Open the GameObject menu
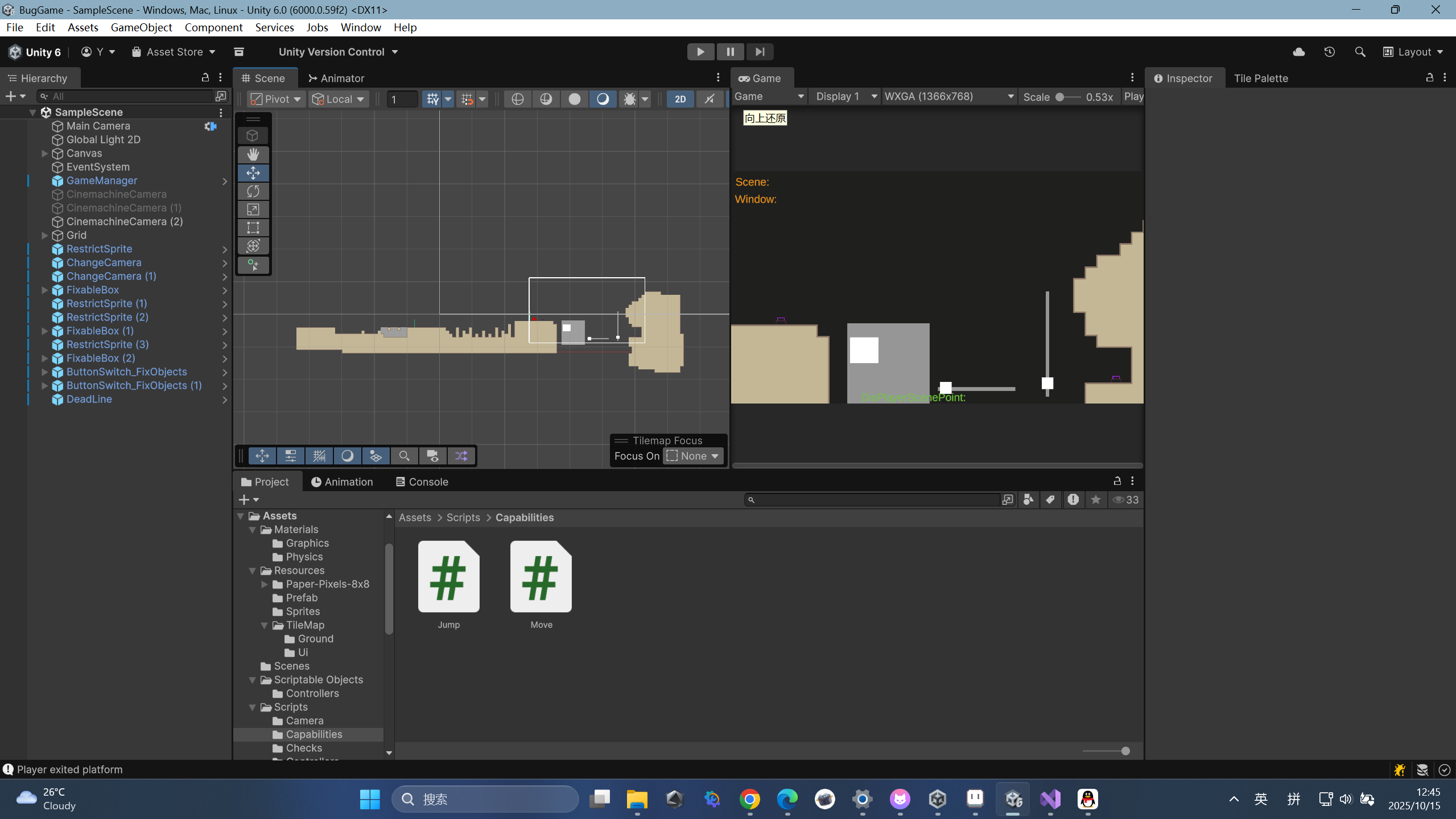Viewport: 1456px width, 819px height. [x=141, y=27]
